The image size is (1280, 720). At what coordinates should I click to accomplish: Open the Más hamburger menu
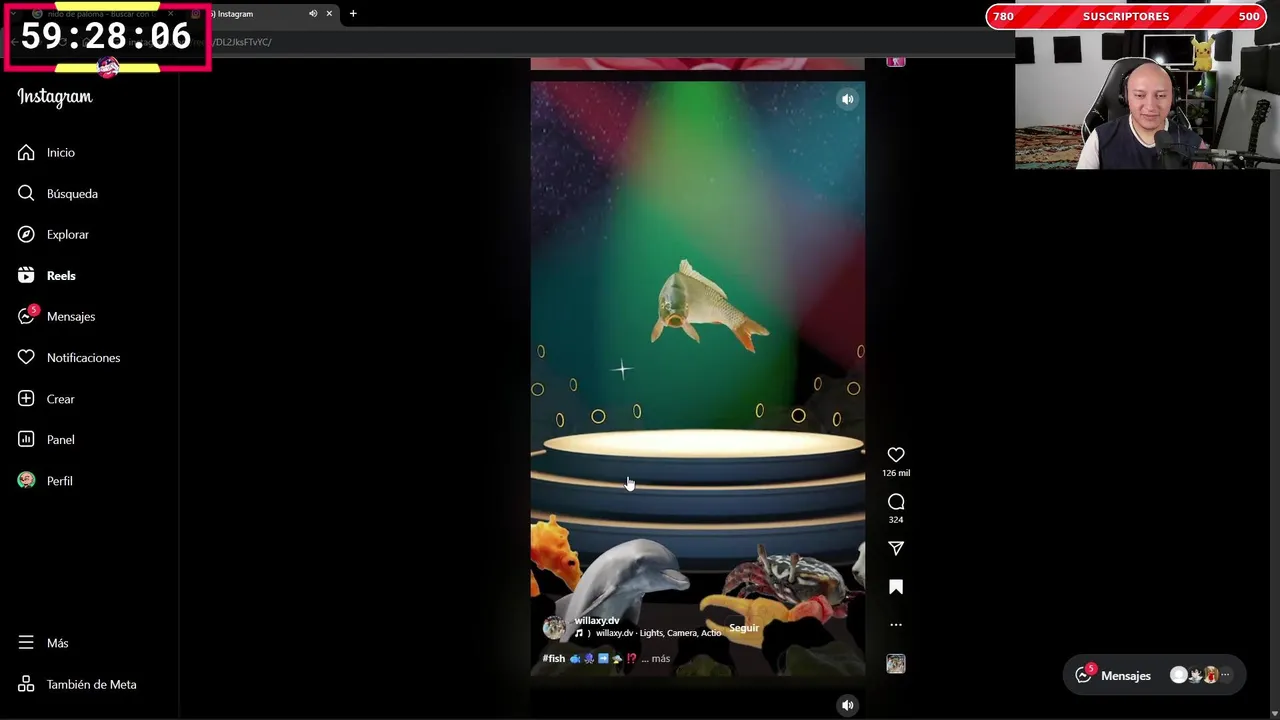click(26, 643)
